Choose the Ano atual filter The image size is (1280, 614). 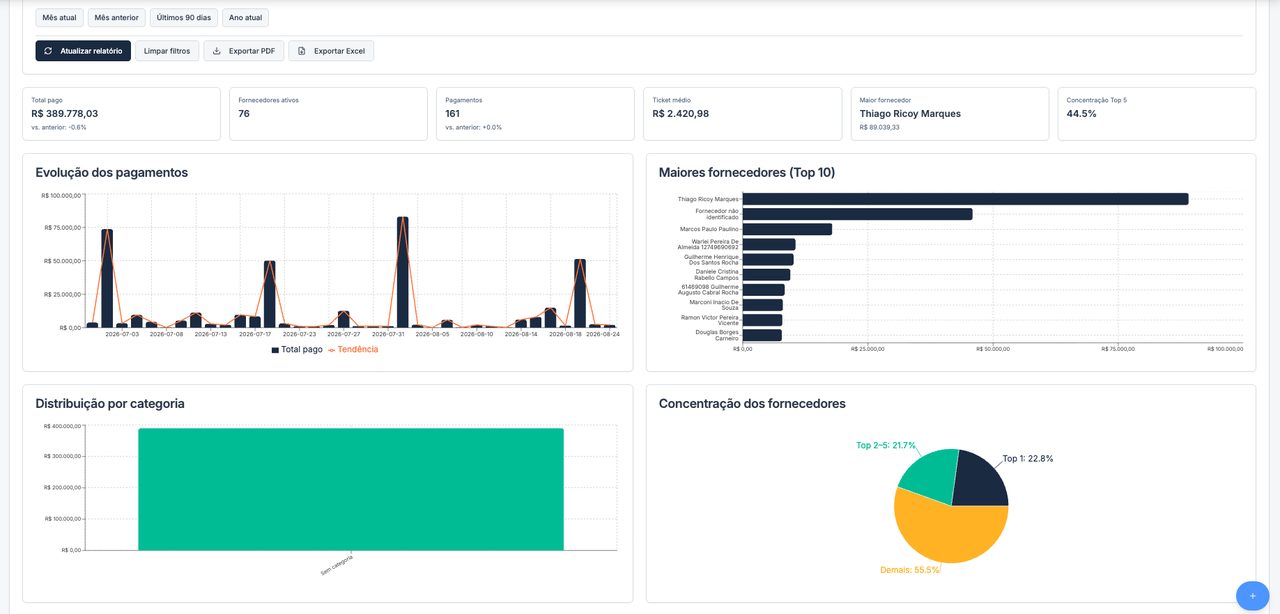[x=245, y=18]
